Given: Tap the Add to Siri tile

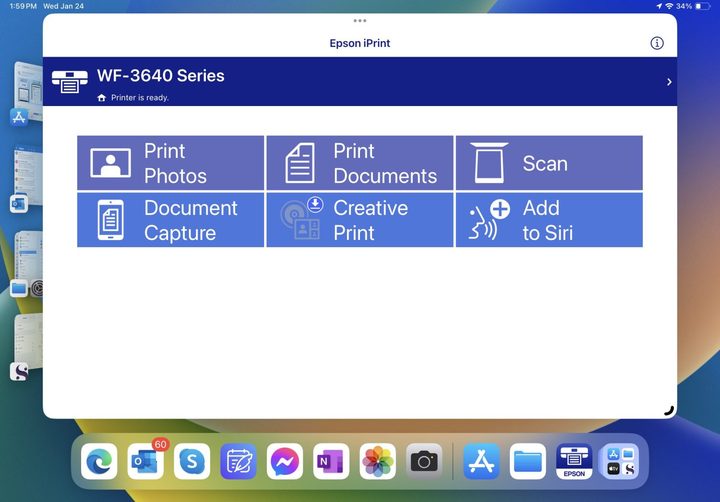Looking at the screenshot, I should point(549,220).
